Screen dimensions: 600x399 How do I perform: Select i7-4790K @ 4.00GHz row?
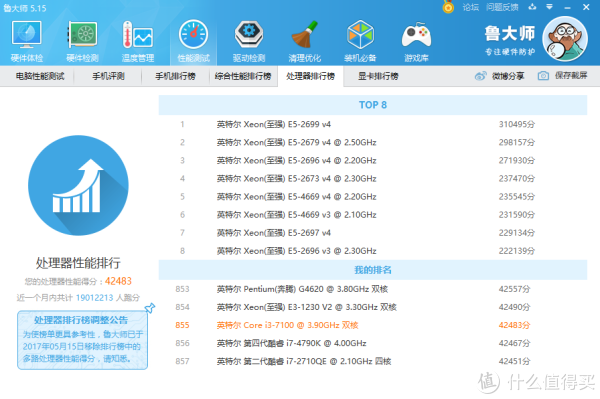click(373, 343)
